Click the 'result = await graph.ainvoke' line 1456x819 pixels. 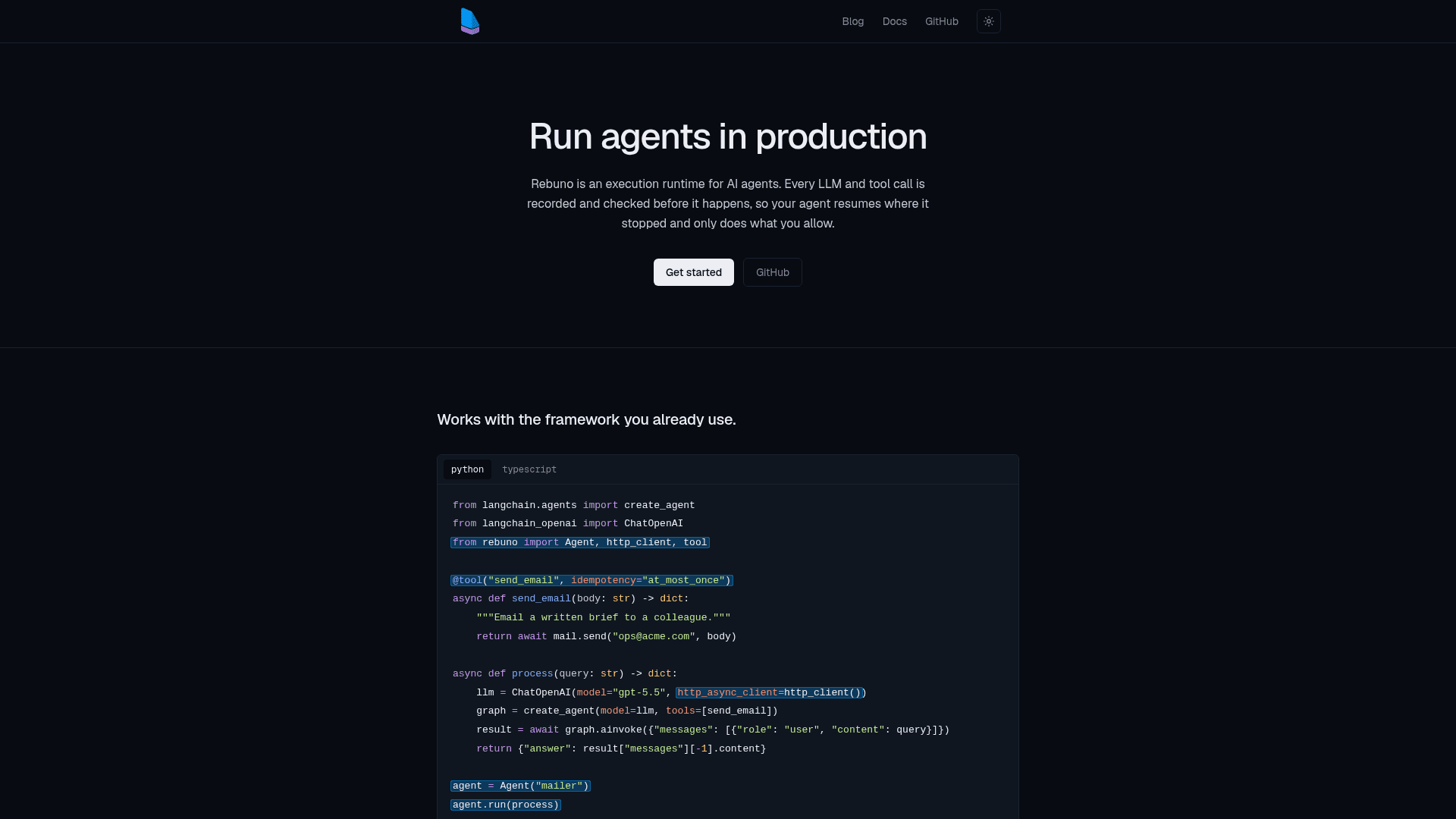[713, 730]
